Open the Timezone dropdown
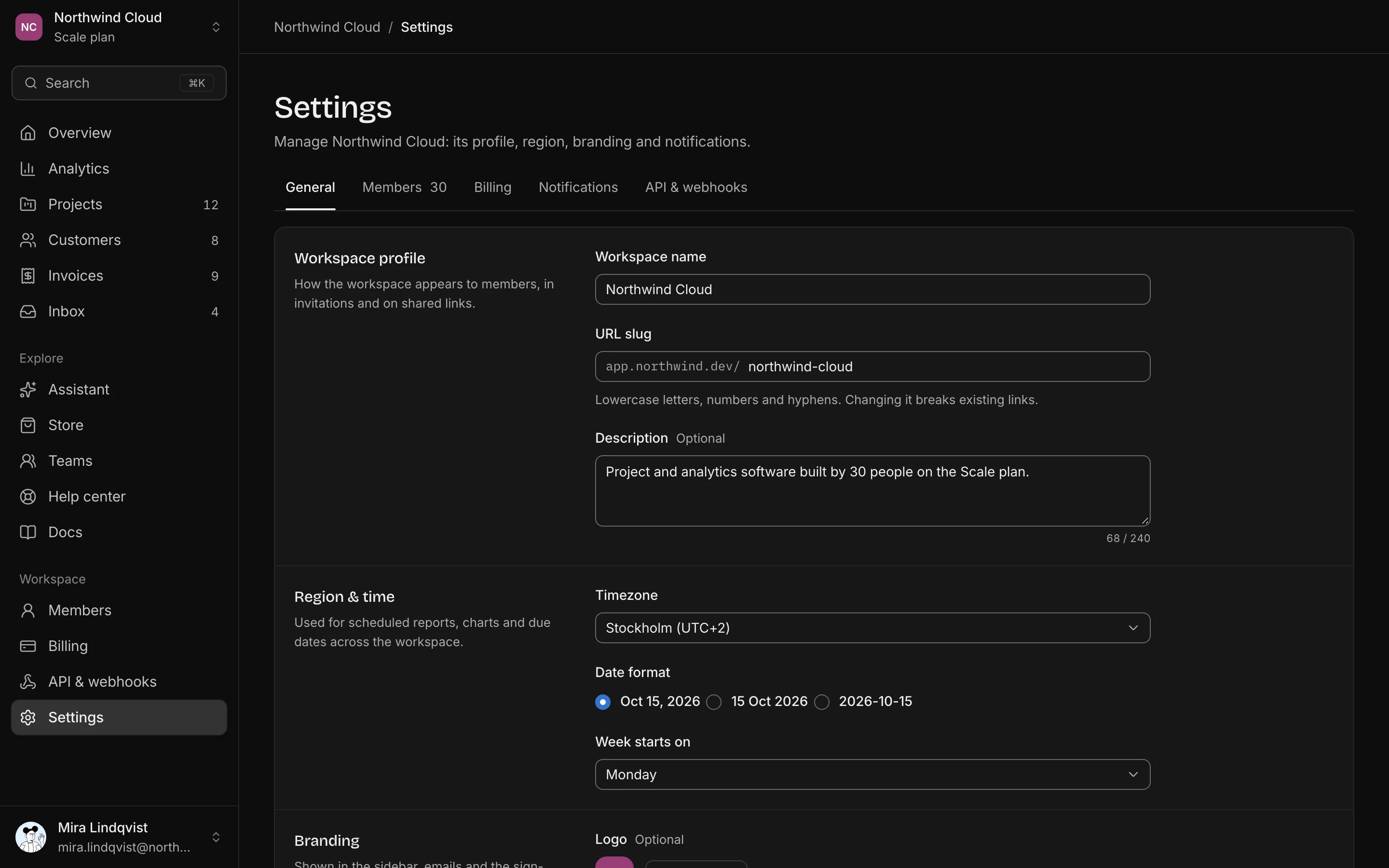 coord(872,627)
